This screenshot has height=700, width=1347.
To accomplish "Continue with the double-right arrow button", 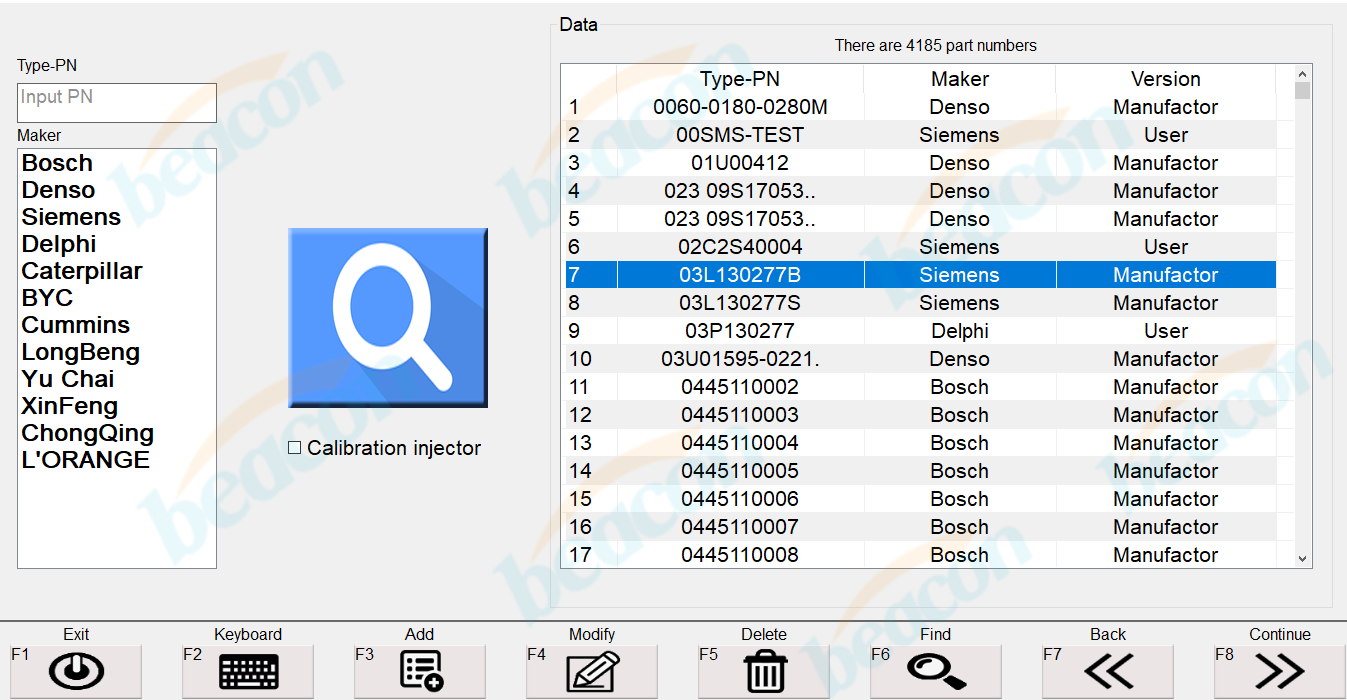I will (1279, 671).
